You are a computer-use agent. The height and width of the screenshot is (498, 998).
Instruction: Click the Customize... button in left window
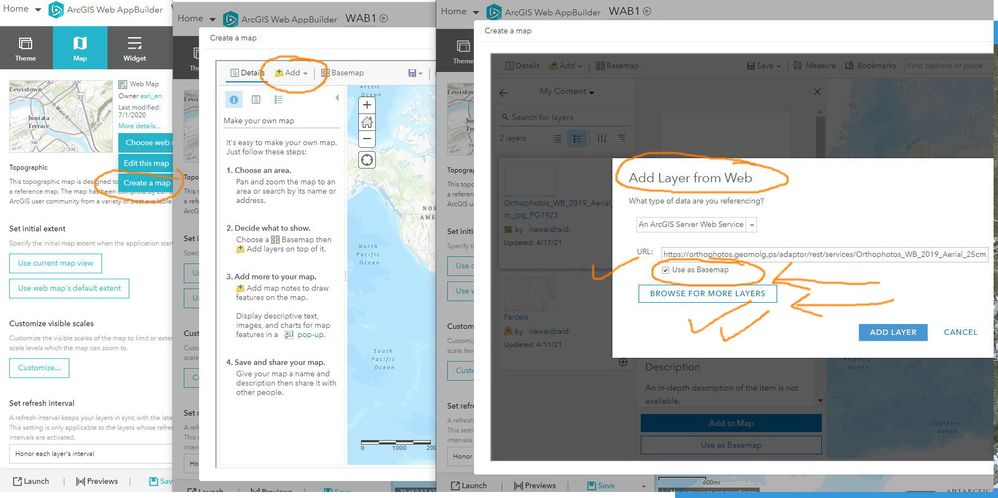pos(39,367)
